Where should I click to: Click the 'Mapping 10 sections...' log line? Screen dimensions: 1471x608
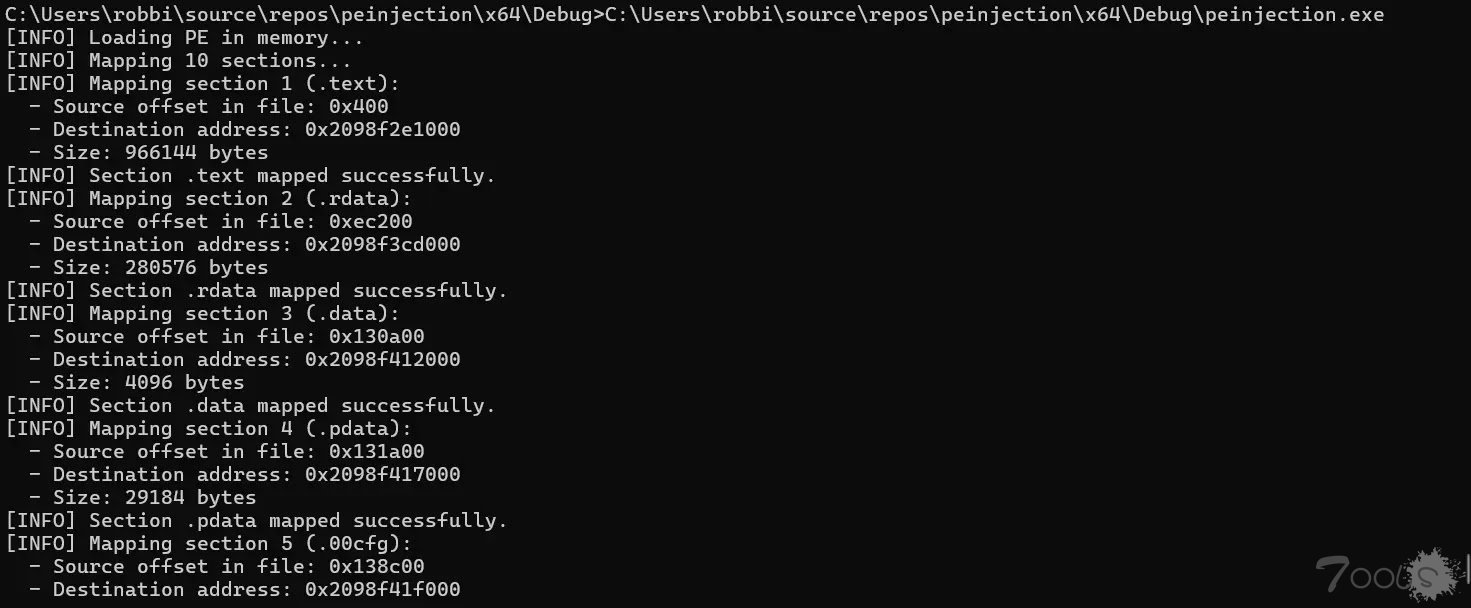pos(178,61)
